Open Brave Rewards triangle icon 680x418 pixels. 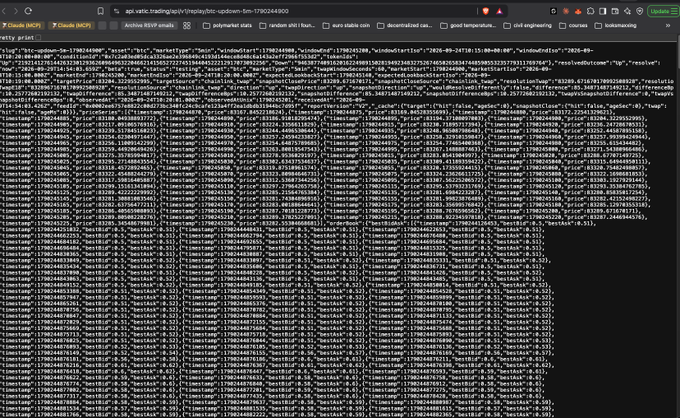click(500, 11)
